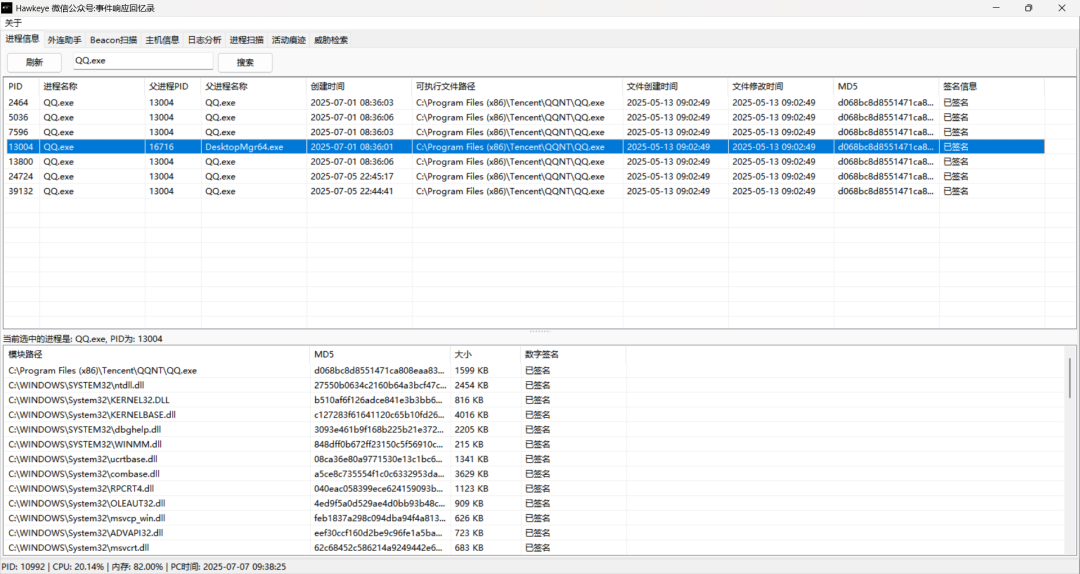The width and height of the screenshot is (1080, 574).
Task: Switch to the 活动痕迹 tab
Action: coord(289,41)
